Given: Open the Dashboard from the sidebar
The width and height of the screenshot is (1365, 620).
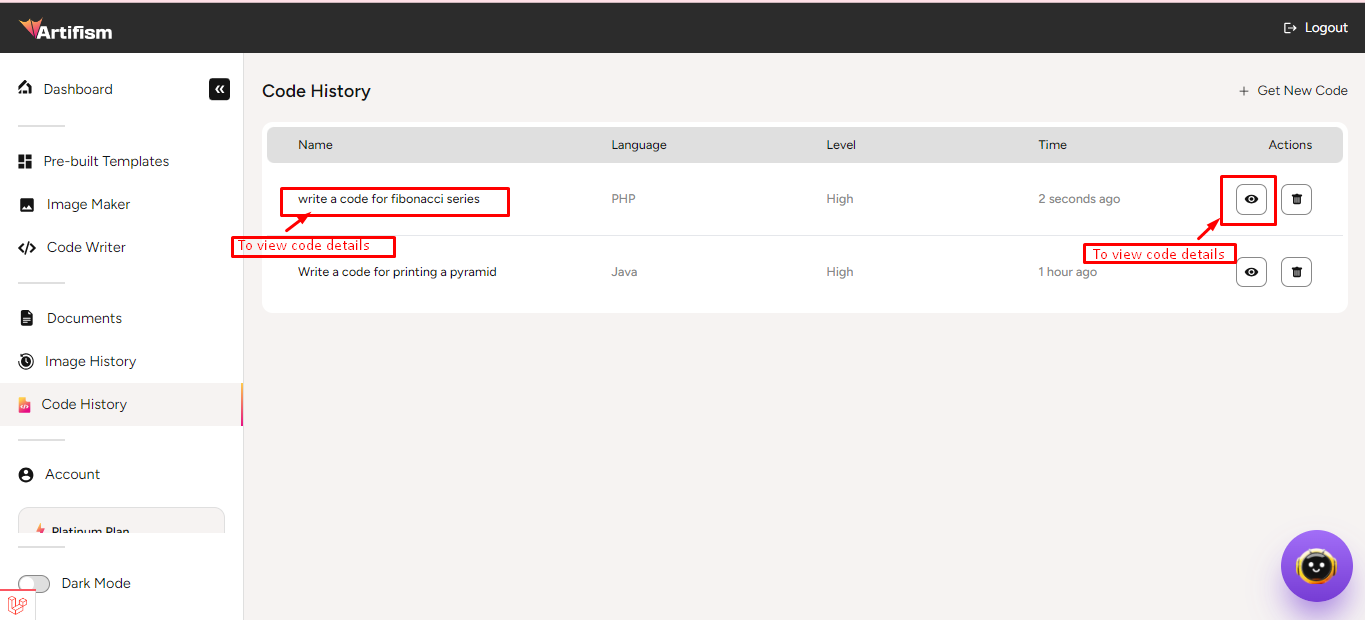Looking at the screenshot, I should tap(77, 89).
